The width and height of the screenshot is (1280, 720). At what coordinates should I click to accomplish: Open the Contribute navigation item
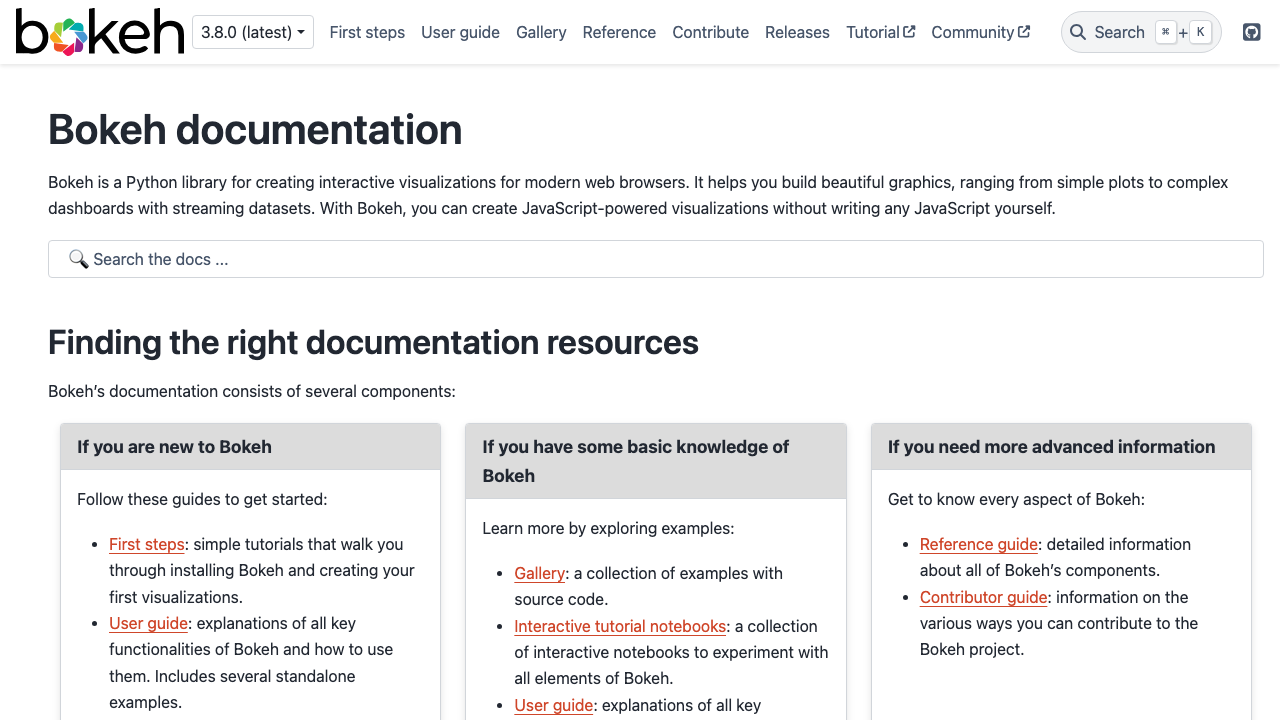(x=710, y=32)
